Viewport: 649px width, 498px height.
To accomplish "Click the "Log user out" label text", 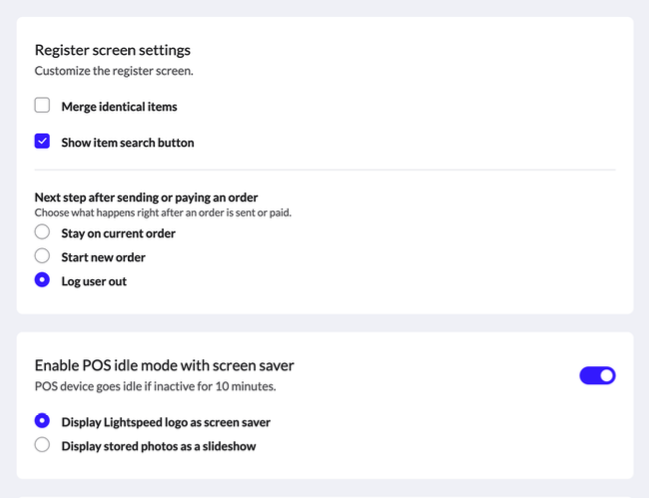I will [x=94, y=281].
